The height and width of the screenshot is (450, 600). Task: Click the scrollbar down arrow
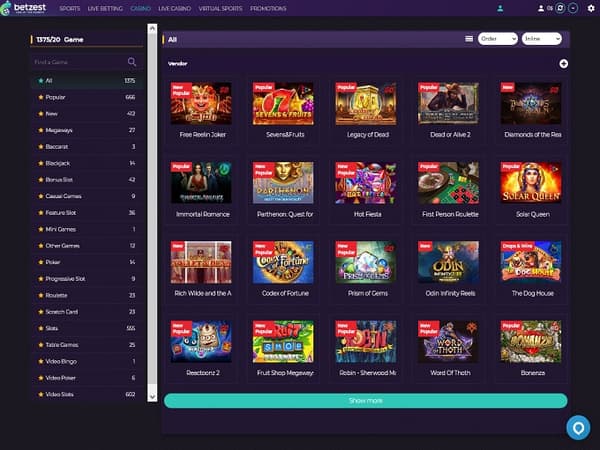click(x=152, y=397)
